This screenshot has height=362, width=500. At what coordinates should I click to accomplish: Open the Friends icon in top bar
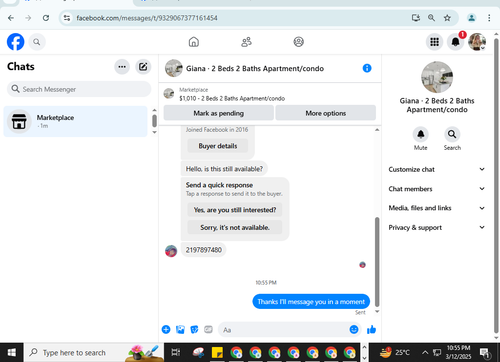coord(246,42)
